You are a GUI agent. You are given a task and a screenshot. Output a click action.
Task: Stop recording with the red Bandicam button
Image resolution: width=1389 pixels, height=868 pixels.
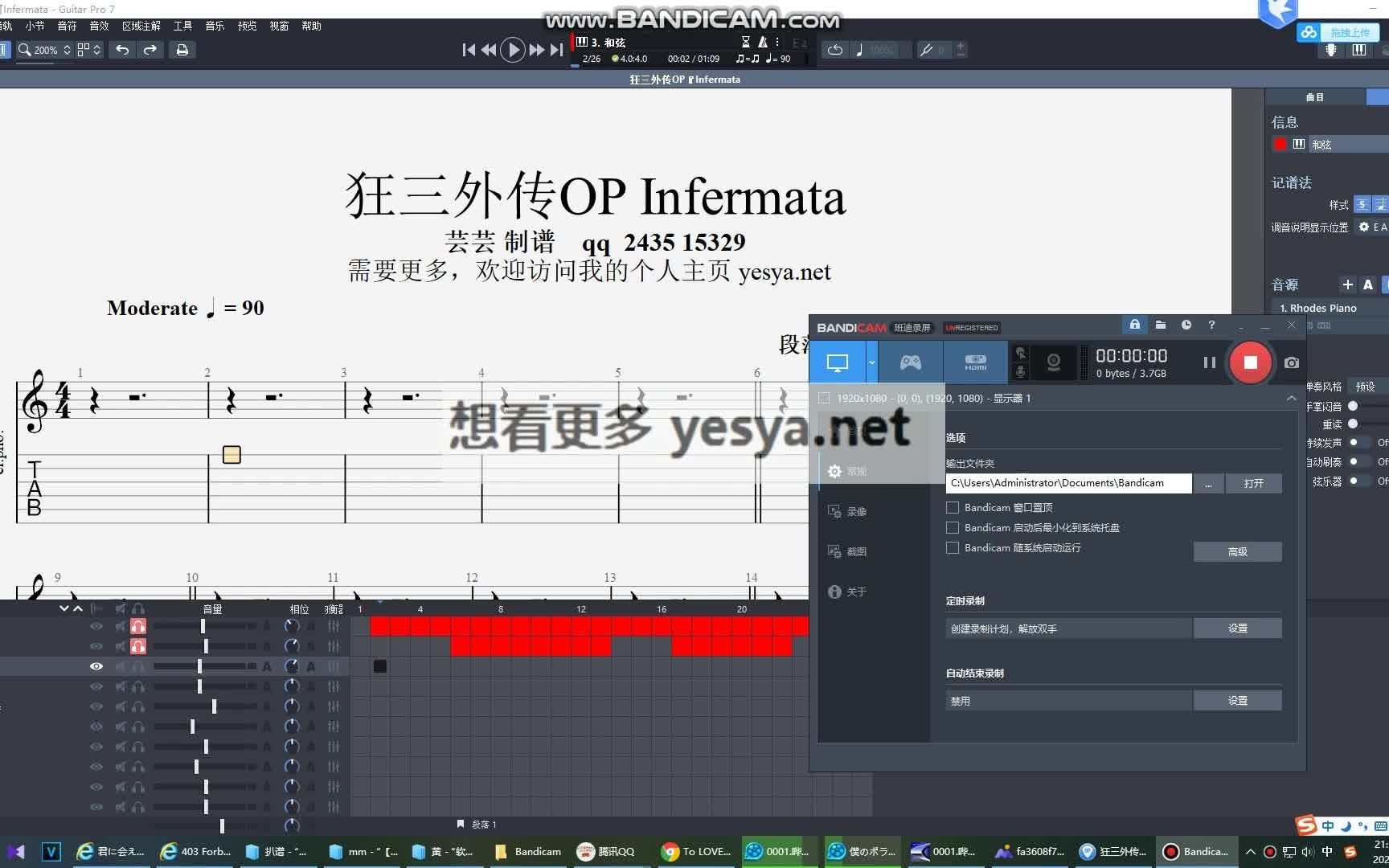point(1250,362)
